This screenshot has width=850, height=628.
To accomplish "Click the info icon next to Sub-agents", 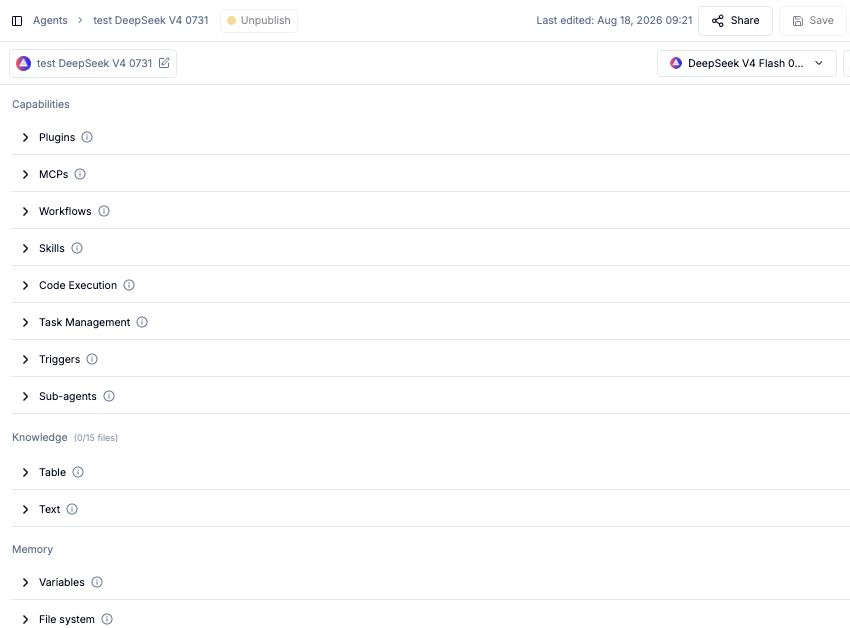I will pos(108,396).
